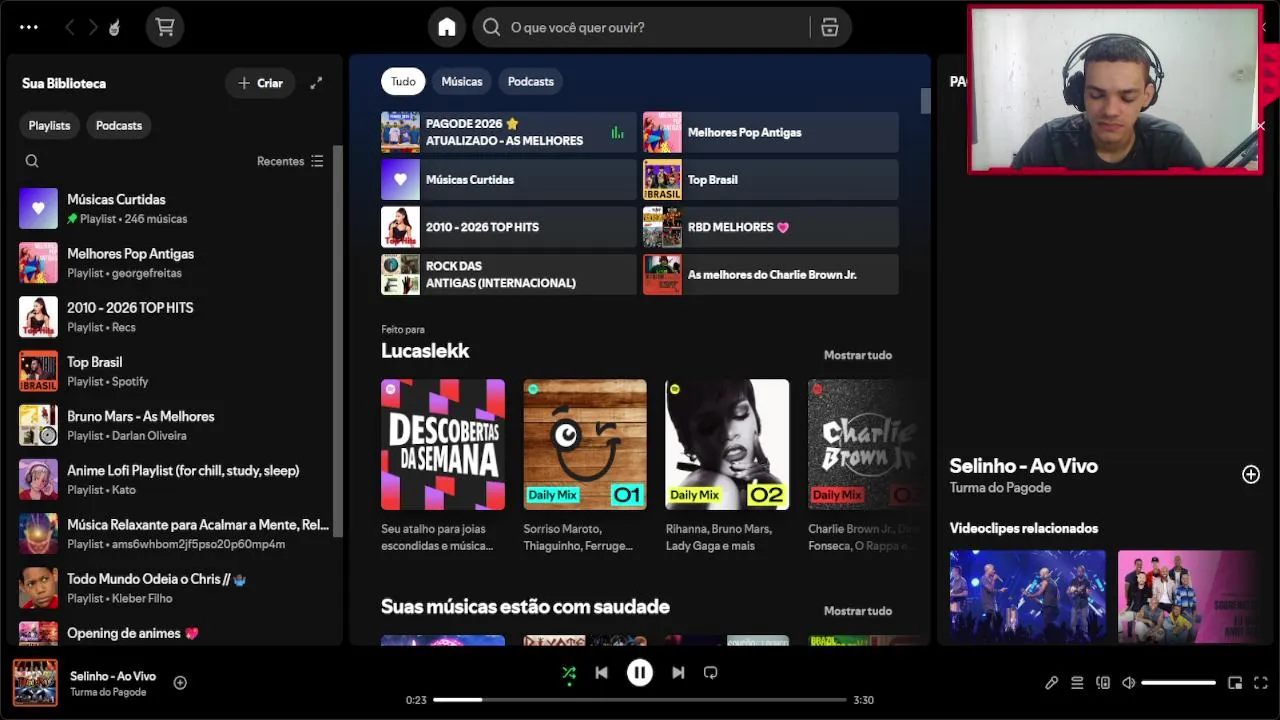Play first related video clip thumbnail
Screen dimensions: 1280x720
coord(1028,596)
